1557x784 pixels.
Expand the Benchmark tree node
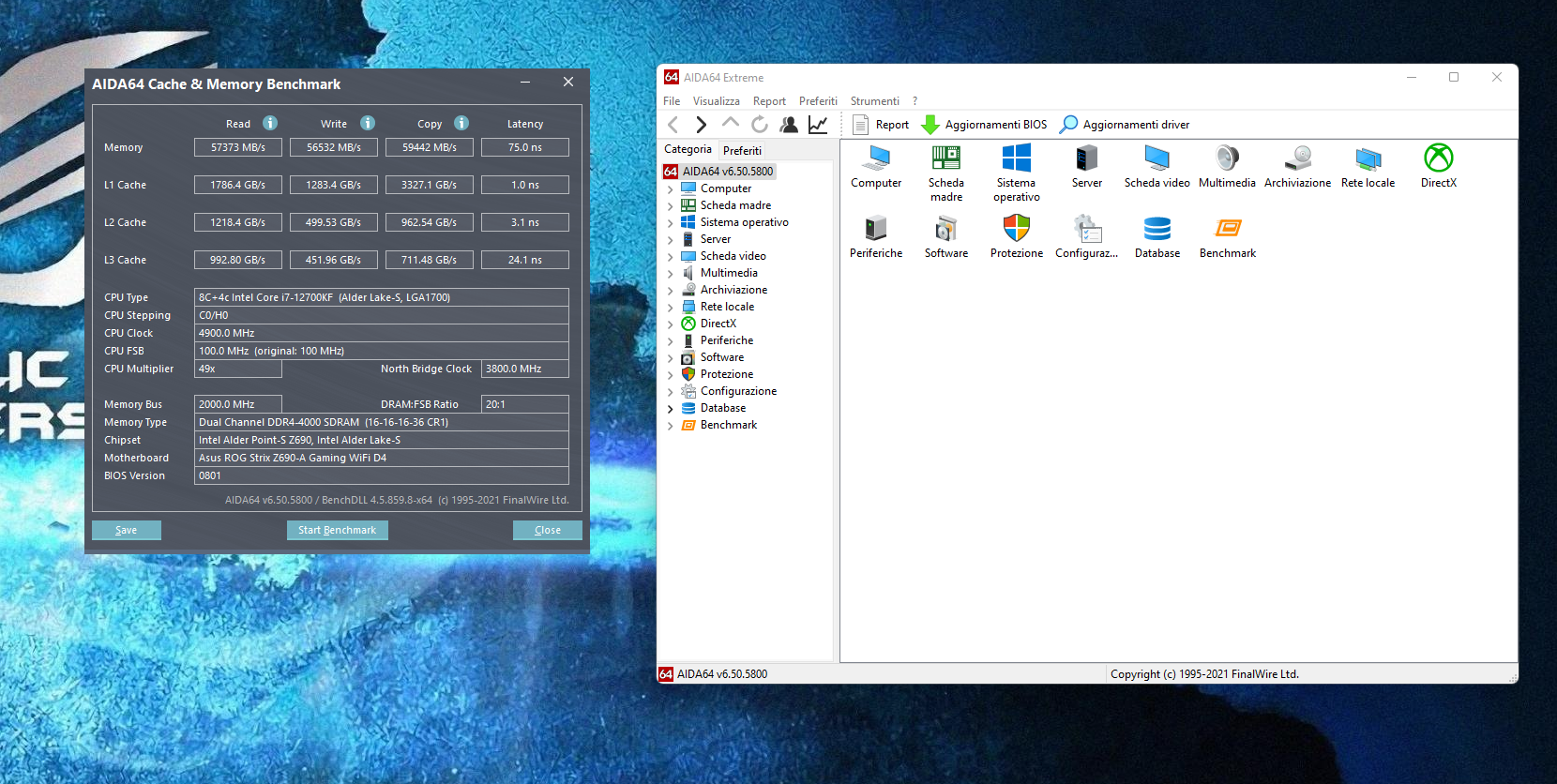coord(670,425)
